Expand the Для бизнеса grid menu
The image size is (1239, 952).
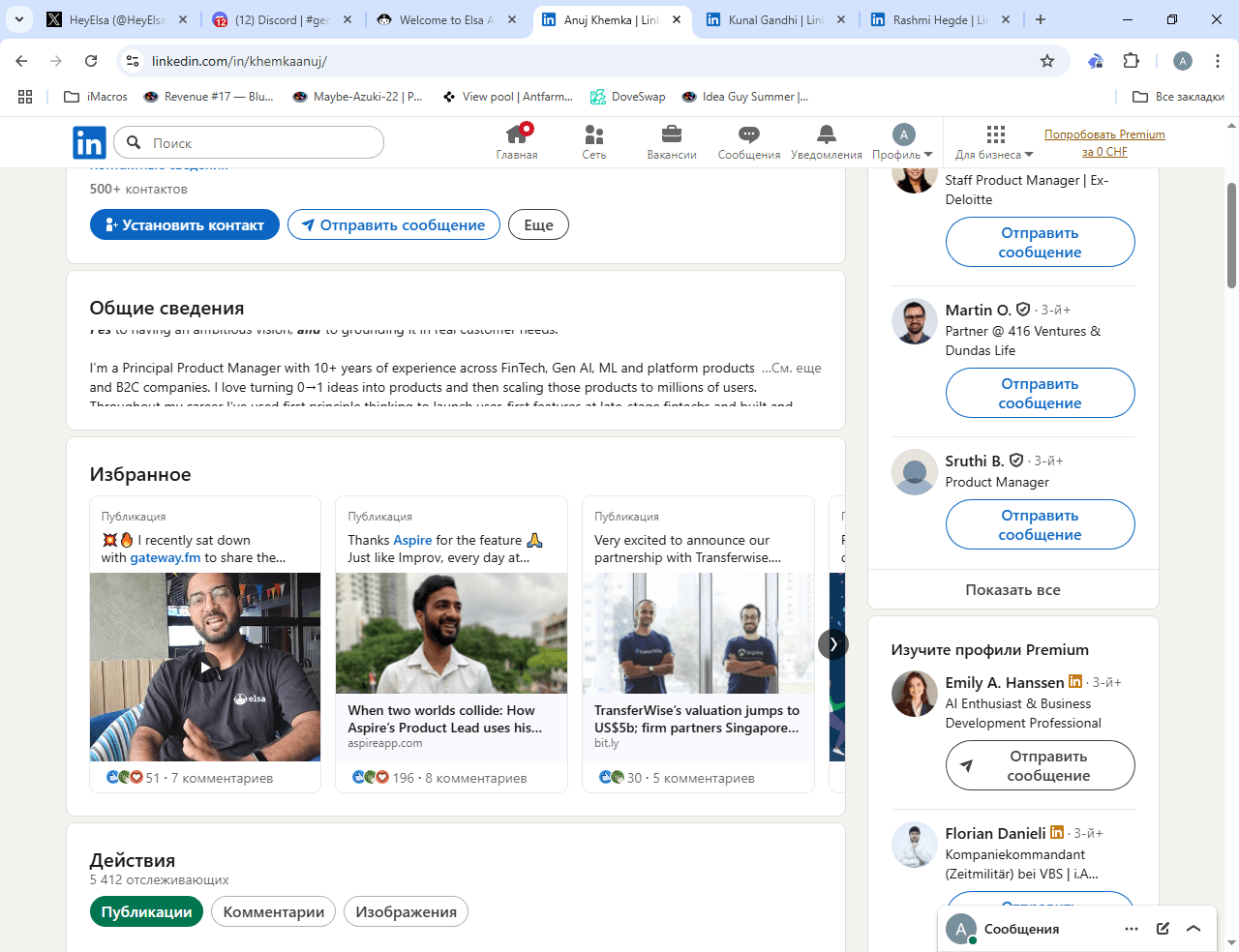[x=994, y=142]
